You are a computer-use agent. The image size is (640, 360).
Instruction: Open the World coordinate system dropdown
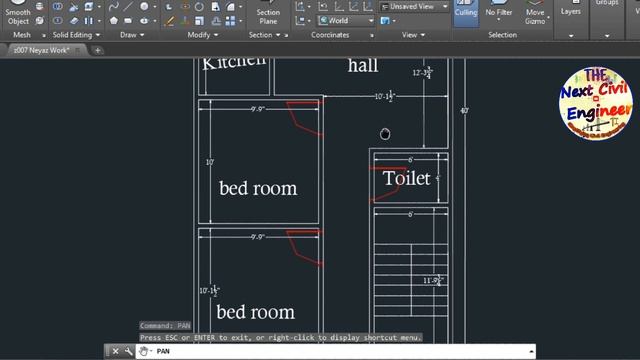(x=346, y=20)
